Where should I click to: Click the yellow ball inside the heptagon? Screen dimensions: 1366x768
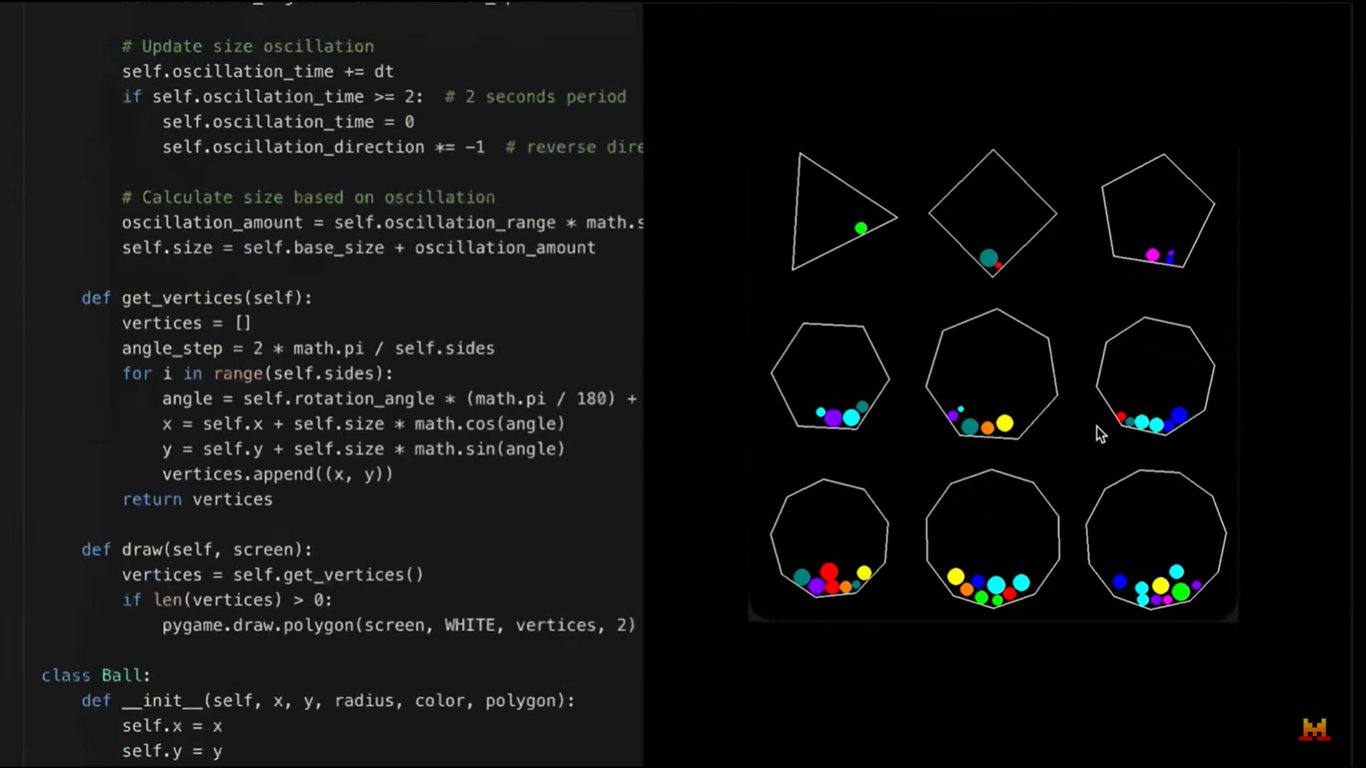pos(1005,423)
